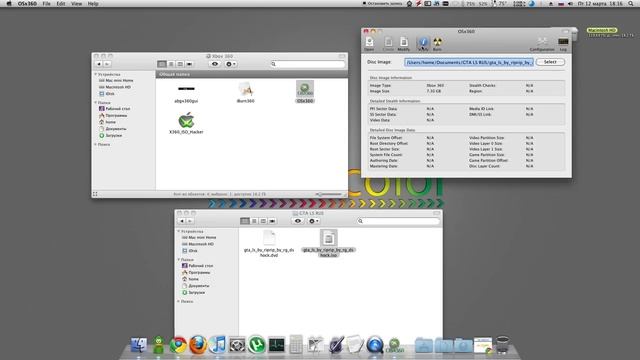640x360 pixels.
Task: Select Mac mini Home in Xbox 360 sidebar
Action: click(116, 80)
